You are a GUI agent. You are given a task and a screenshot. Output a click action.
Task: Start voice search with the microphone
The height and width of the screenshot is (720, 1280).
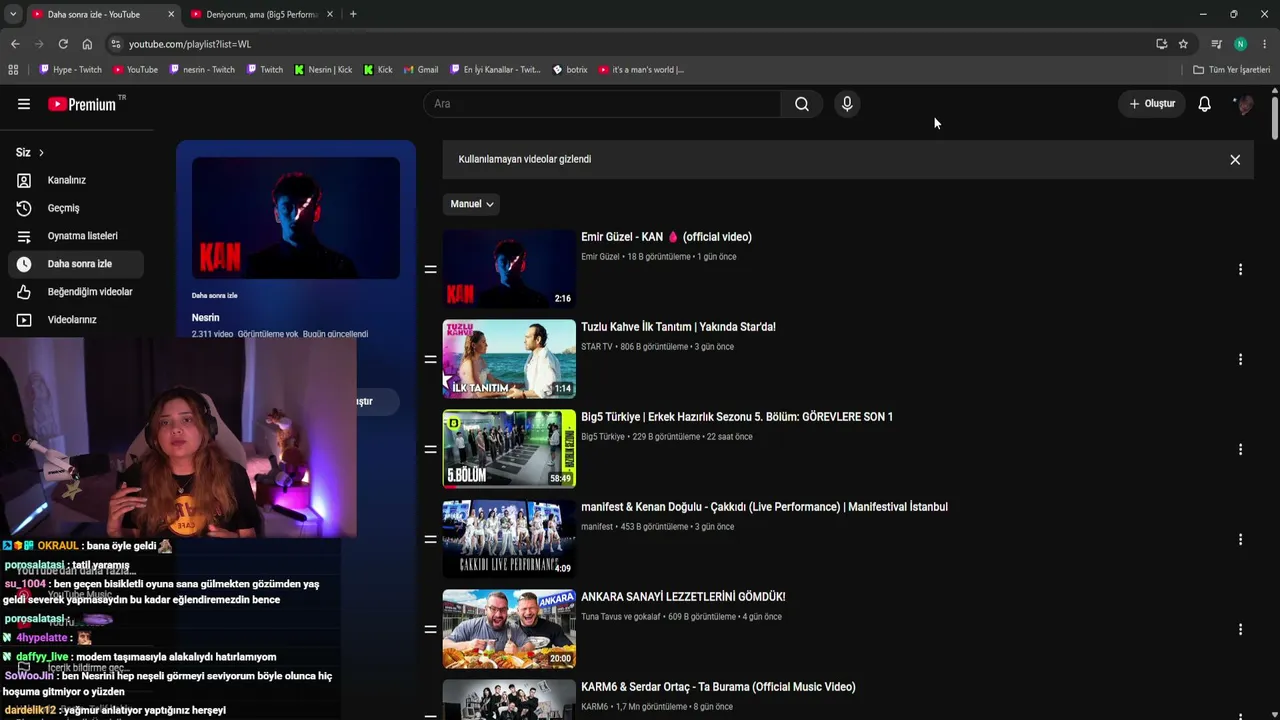point(847,104)
